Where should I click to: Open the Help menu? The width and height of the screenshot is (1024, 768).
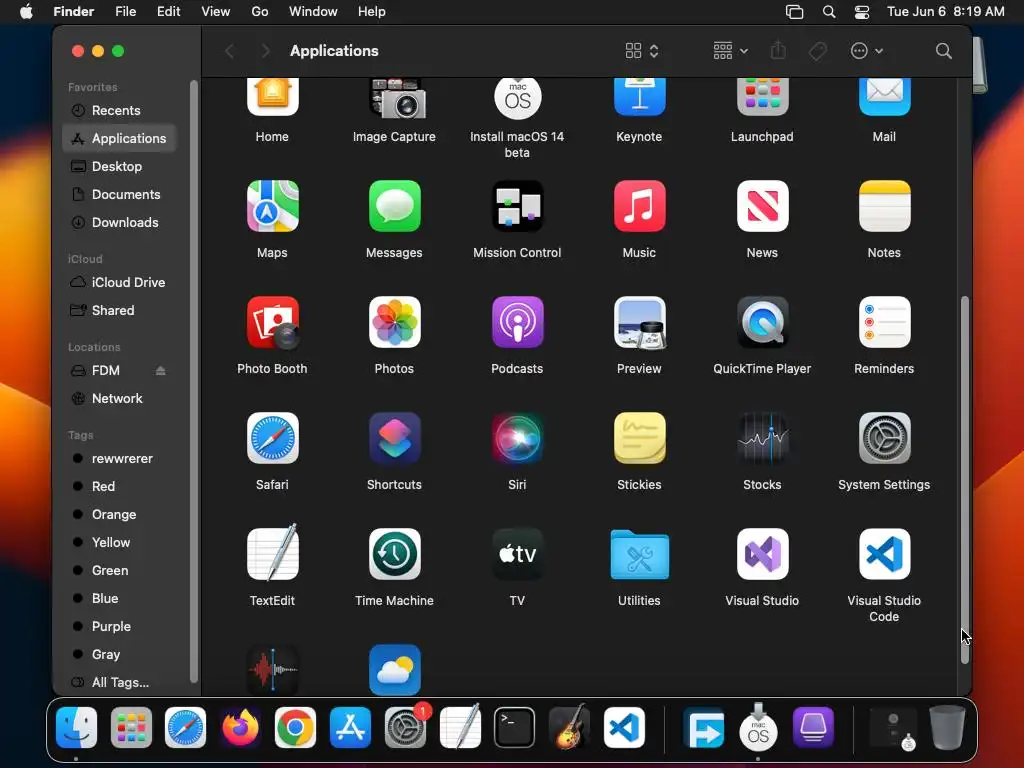click(372, 12)
